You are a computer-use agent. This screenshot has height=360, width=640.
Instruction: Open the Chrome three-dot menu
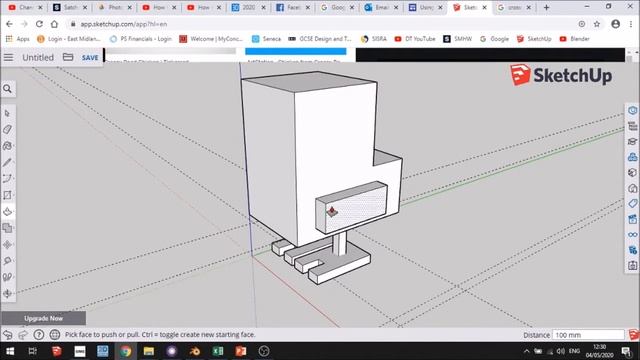631,24
